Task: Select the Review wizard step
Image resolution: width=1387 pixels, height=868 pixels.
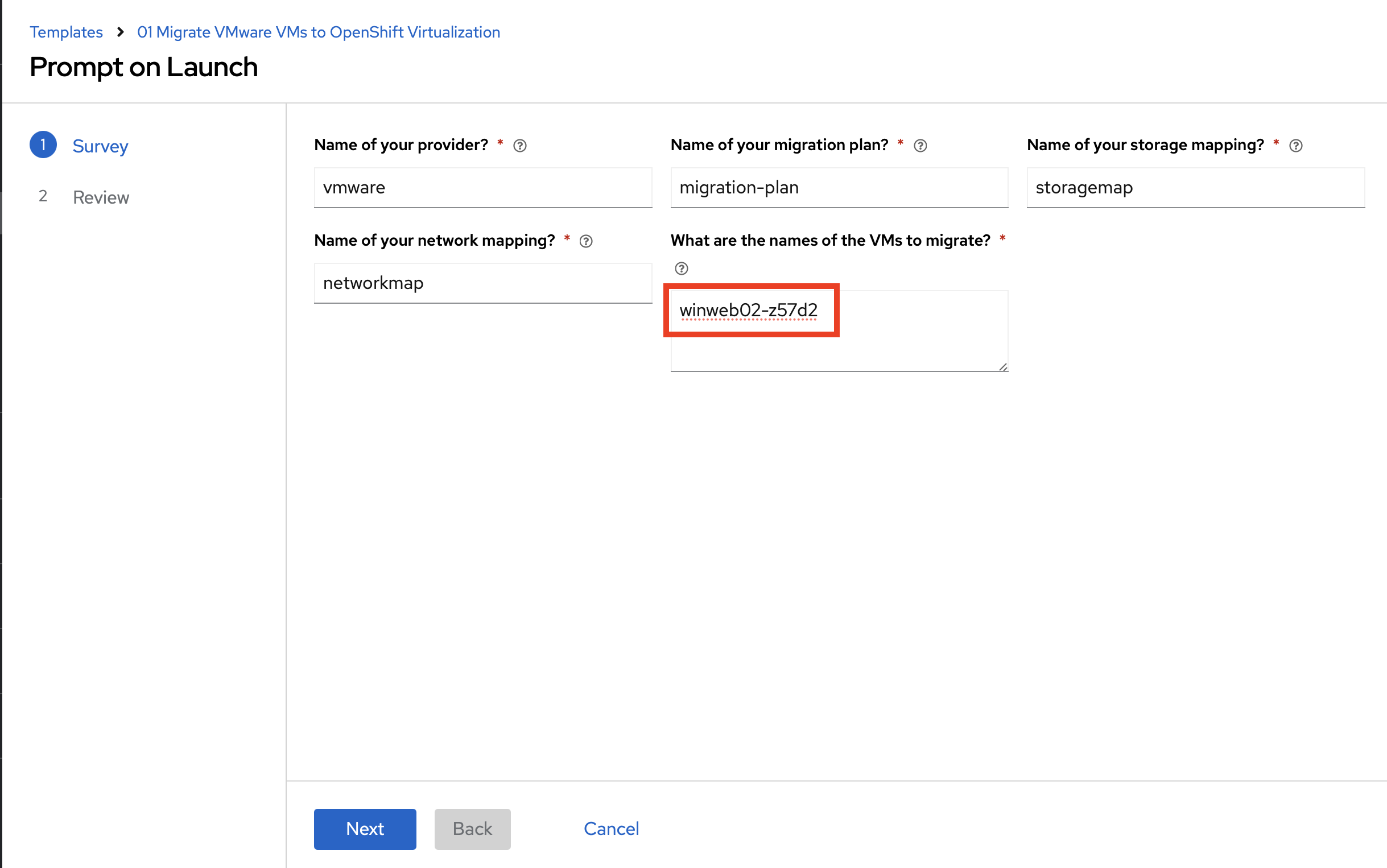Action: (x=101, y=197)
